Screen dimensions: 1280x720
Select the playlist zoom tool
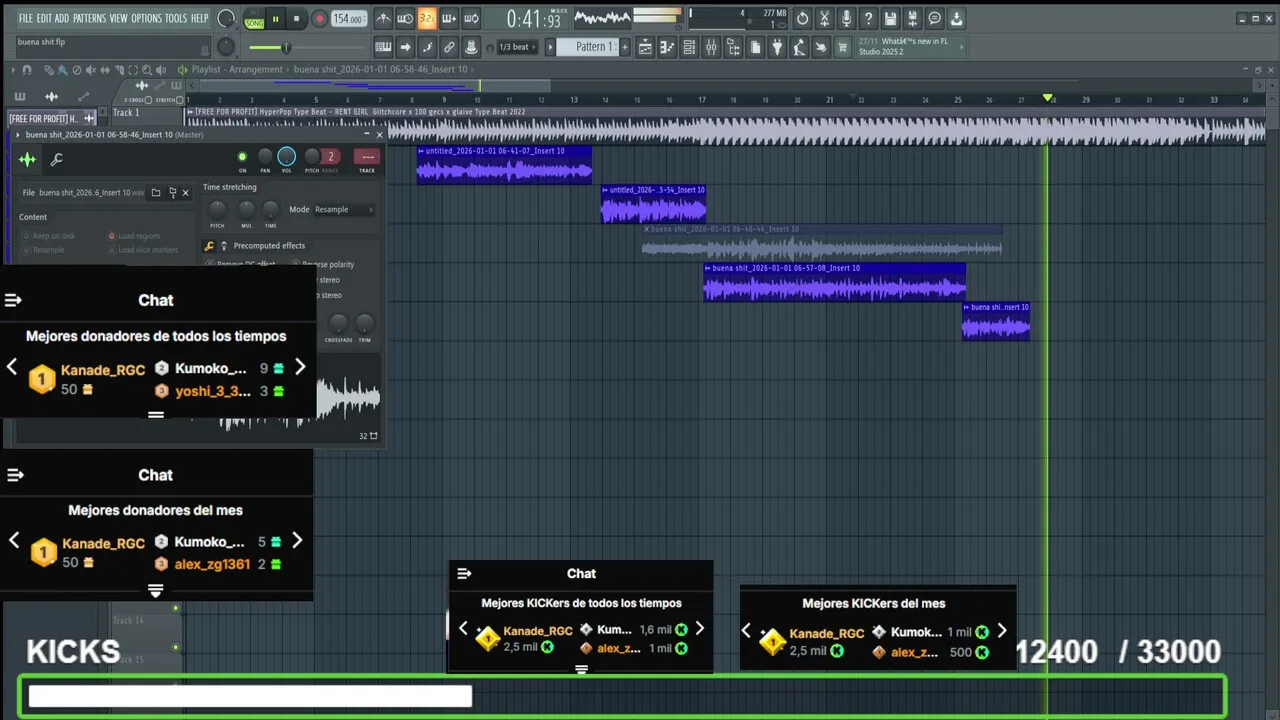[146, 69]
